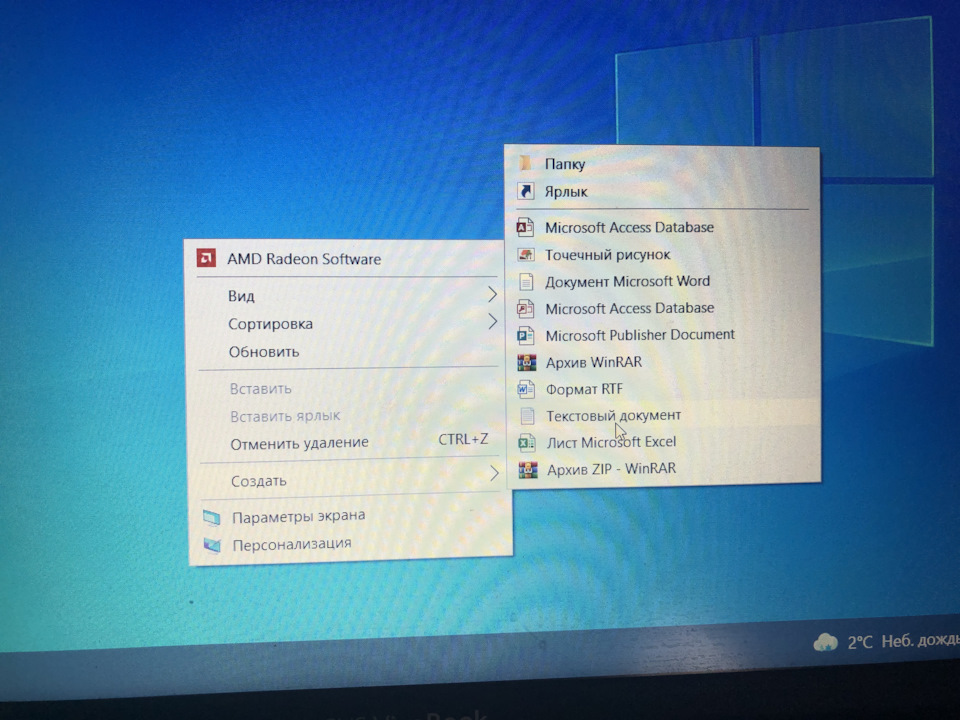
Task: Create a new Ярлык shortcut
Action: coord(662,191)
